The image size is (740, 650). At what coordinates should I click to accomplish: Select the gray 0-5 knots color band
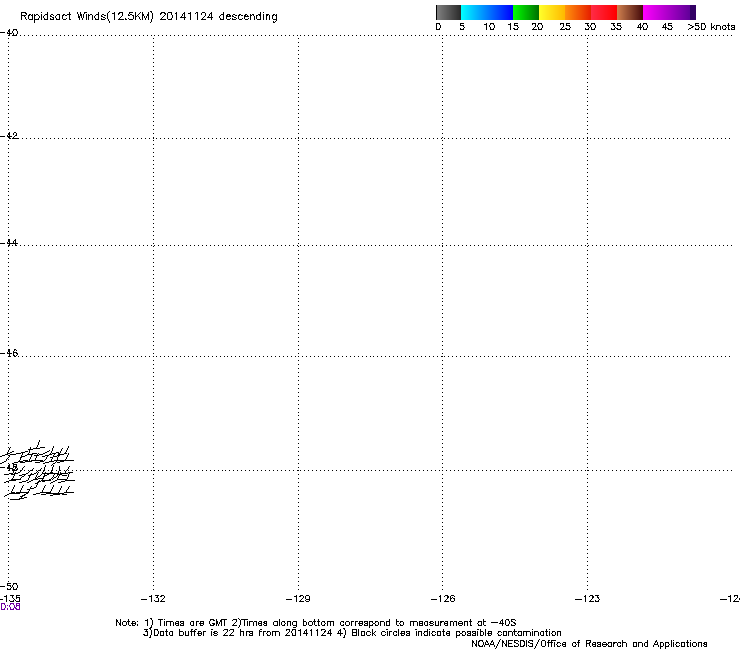point(448,12)
